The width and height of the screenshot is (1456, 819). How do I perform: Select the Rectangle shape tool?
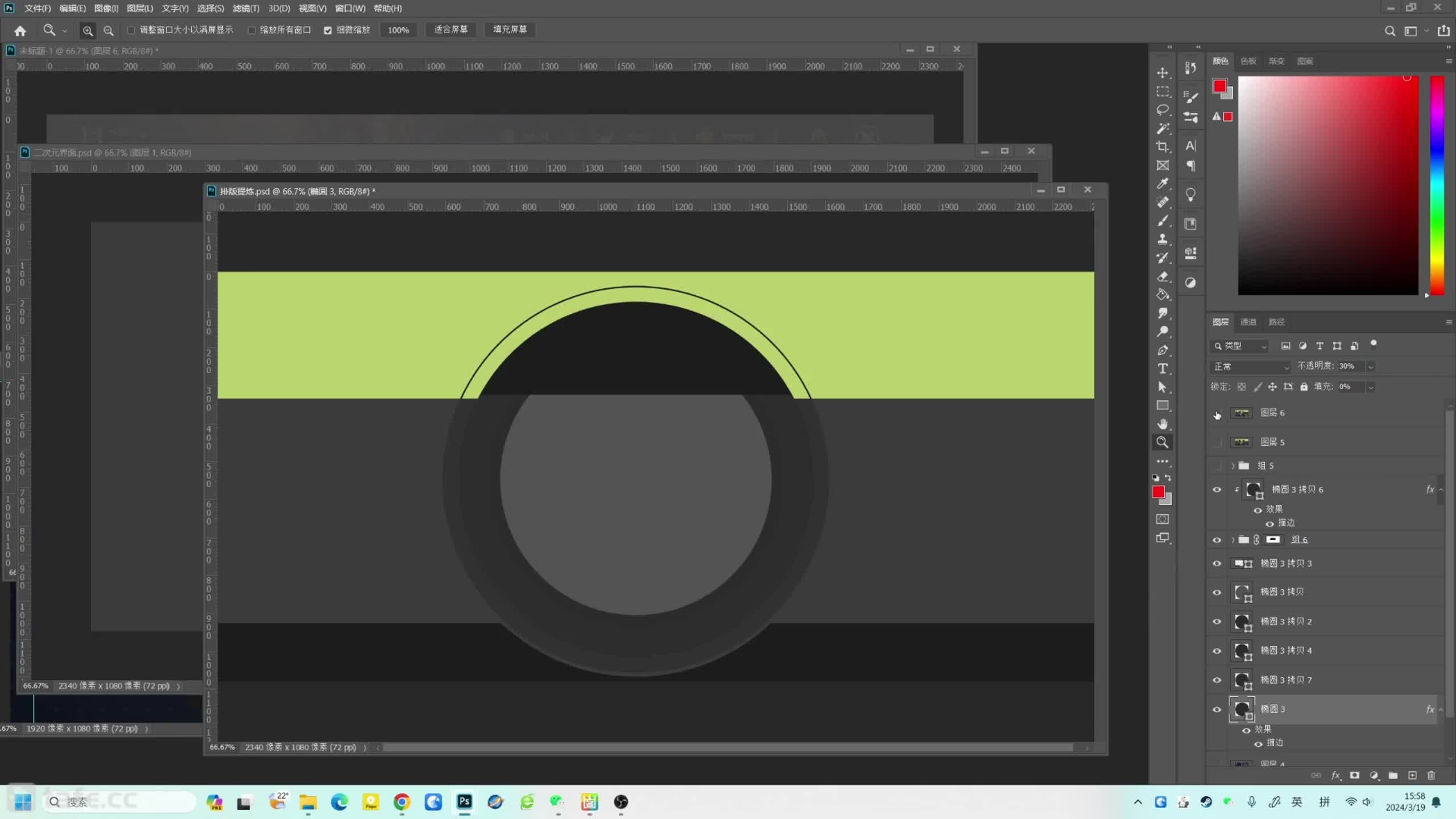click(1163, 406)
